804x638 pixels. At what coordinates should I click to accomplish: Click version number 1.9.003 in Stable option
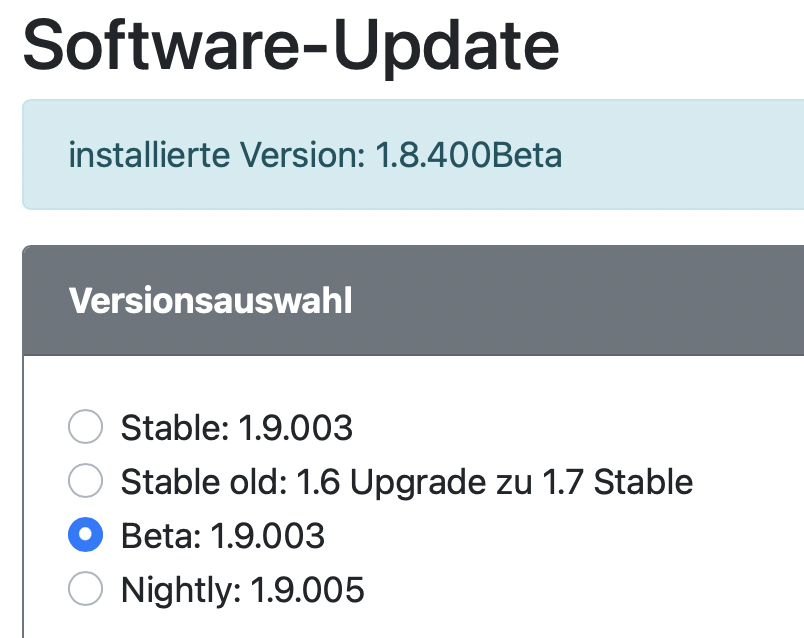295,428
